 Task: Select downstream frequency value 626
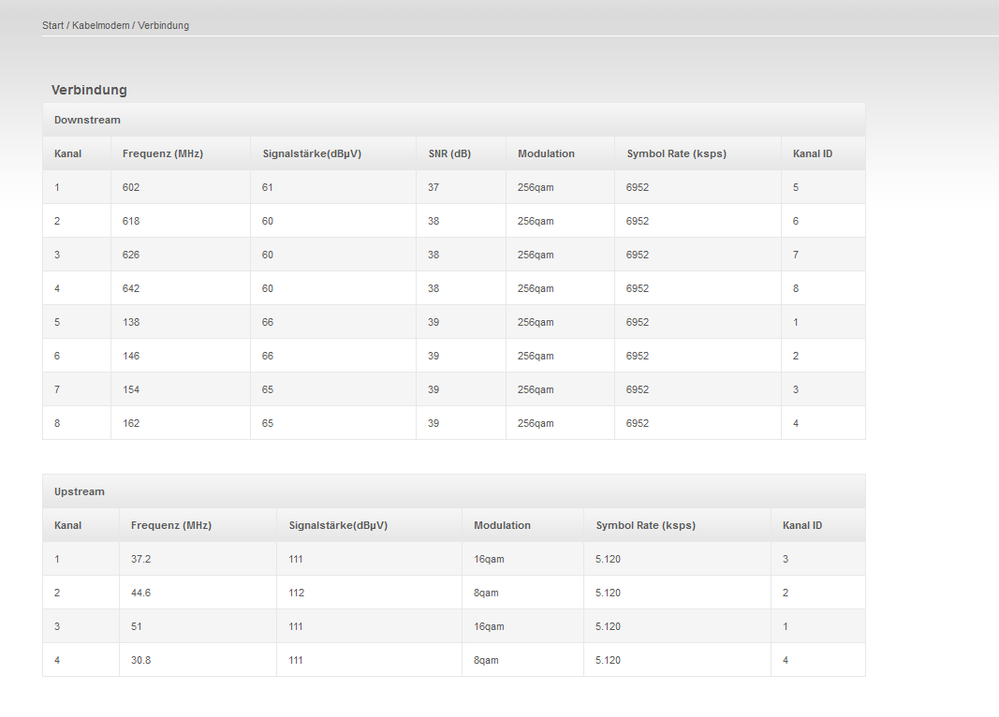point(131,255)
